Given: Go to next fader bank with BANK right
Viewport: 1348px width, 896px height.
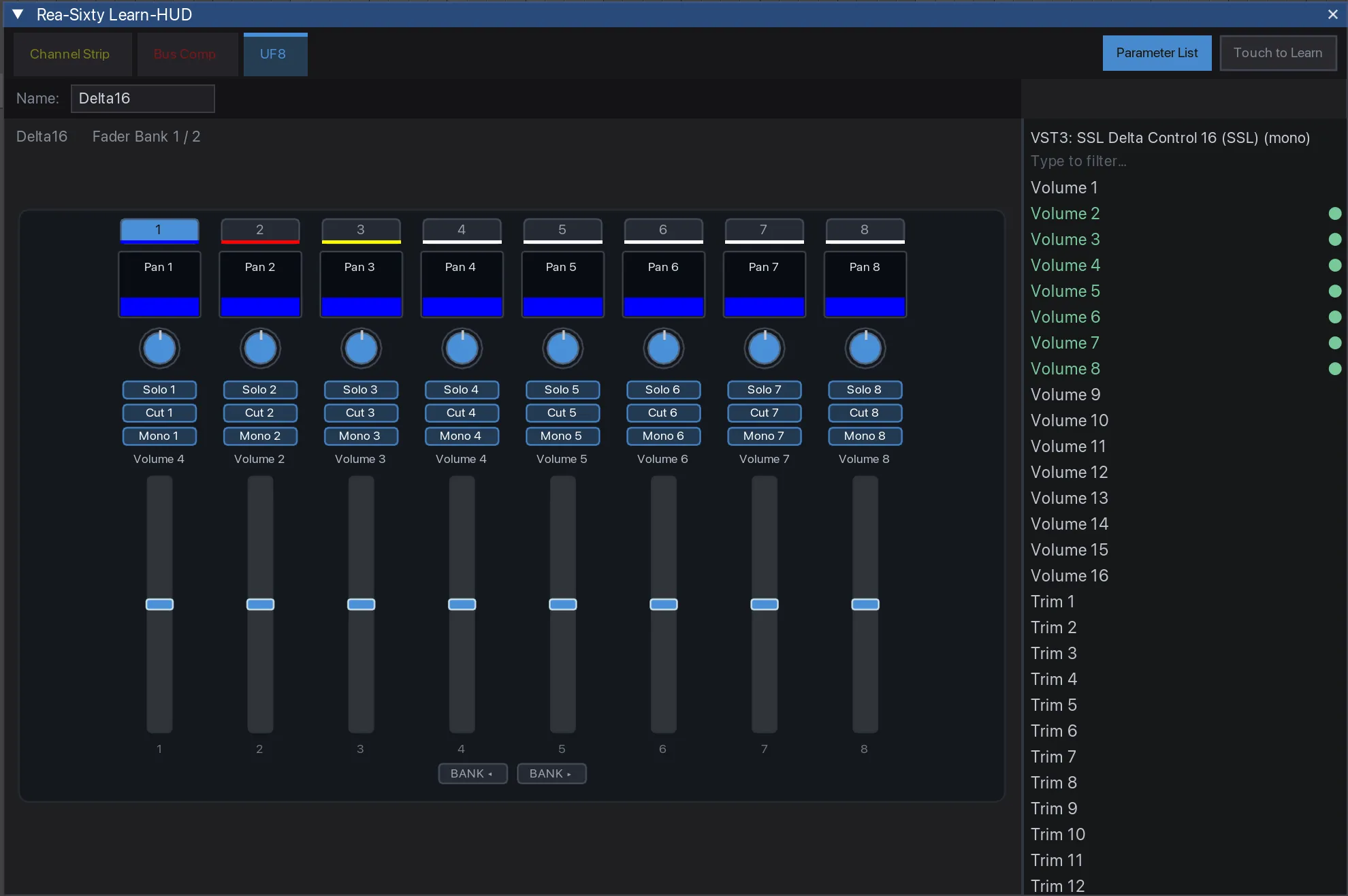Looking at the screenshot, I should (551, 773).
